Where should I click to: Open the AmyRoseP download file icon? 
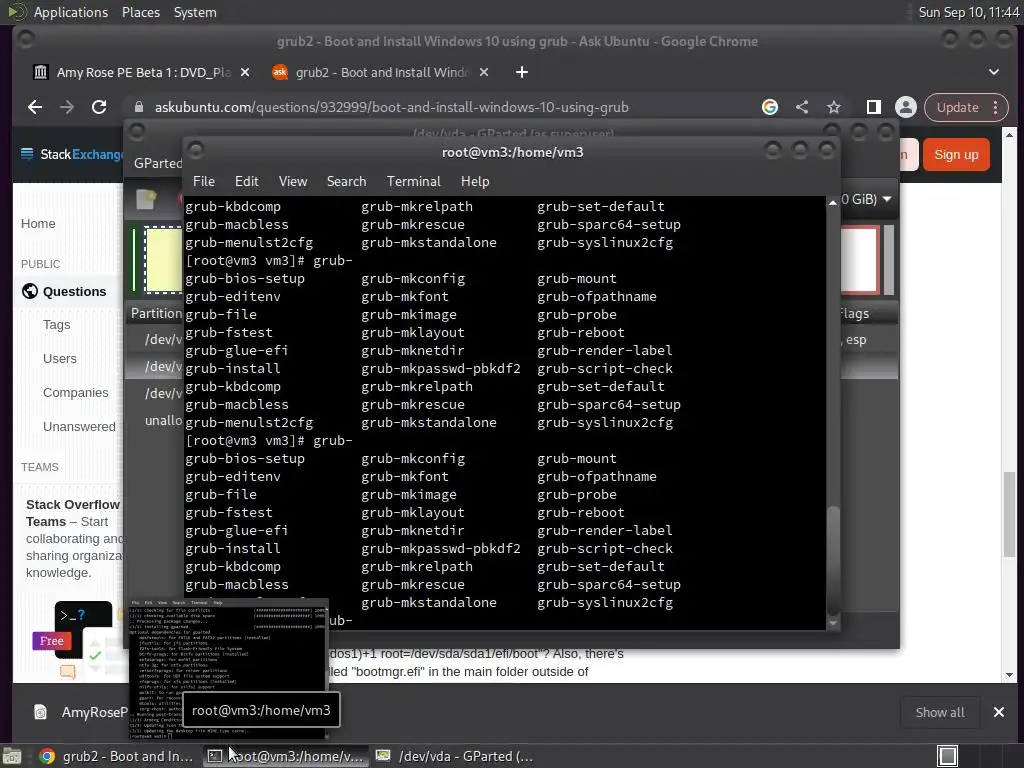coord(40,712)
